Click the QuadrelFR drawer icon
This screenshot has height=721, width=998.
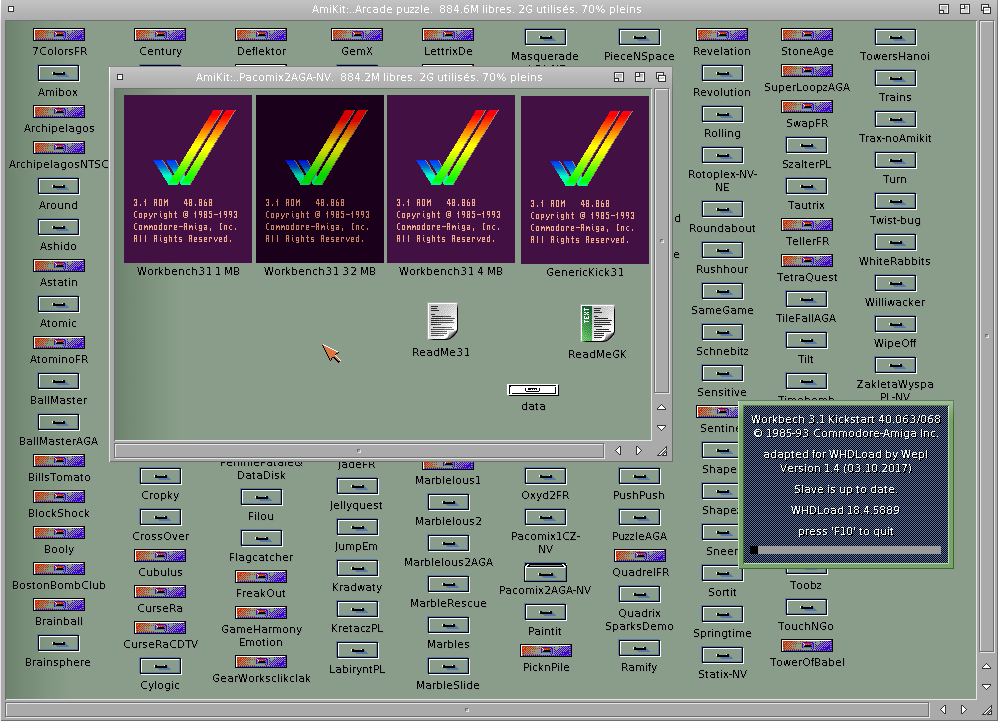tap(640, 556)
